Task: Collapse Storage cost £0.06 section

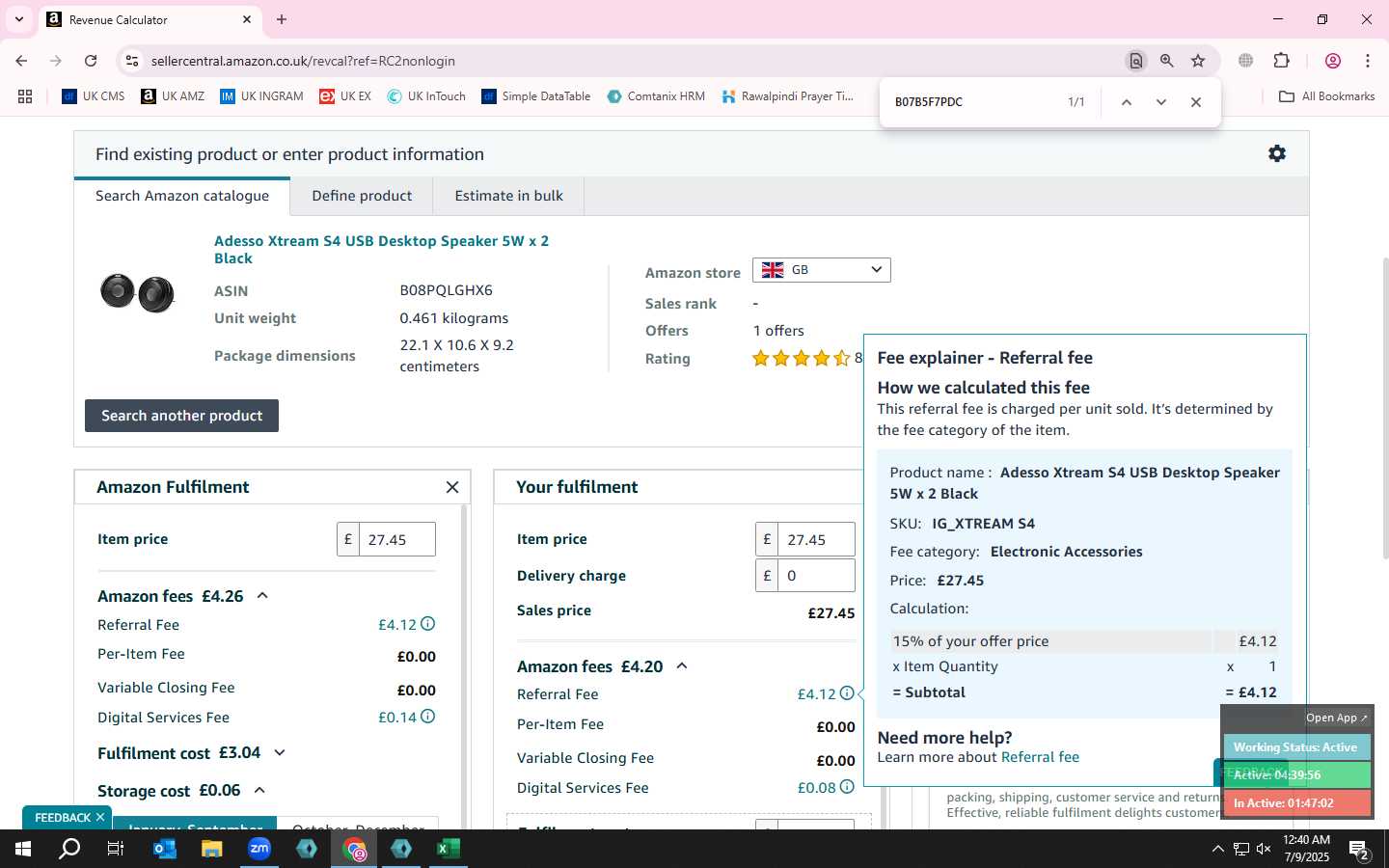Action: (x=259, y=791)
